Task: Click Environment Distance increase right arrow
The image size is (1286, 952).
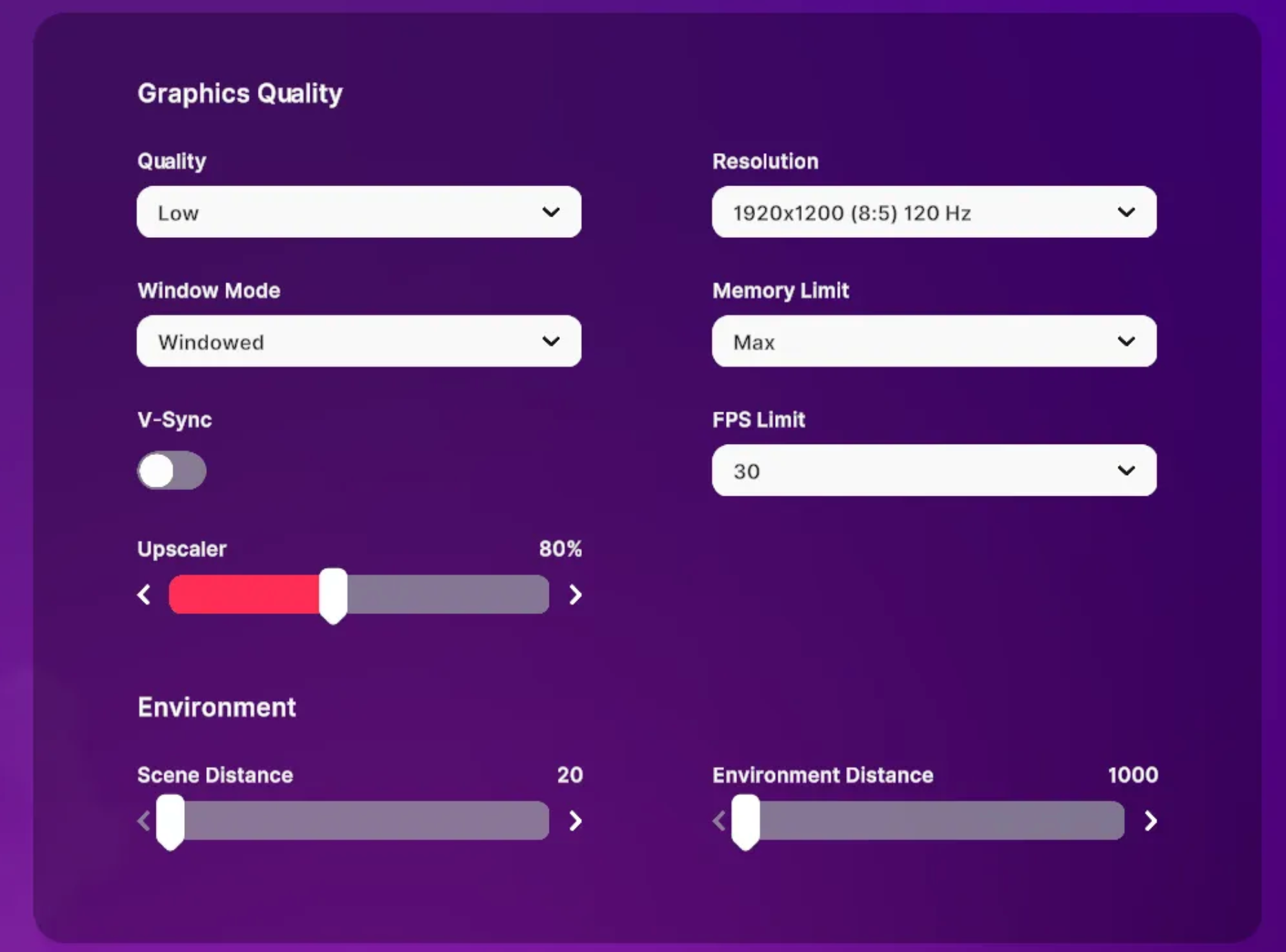Action: tap(1150, 821)
